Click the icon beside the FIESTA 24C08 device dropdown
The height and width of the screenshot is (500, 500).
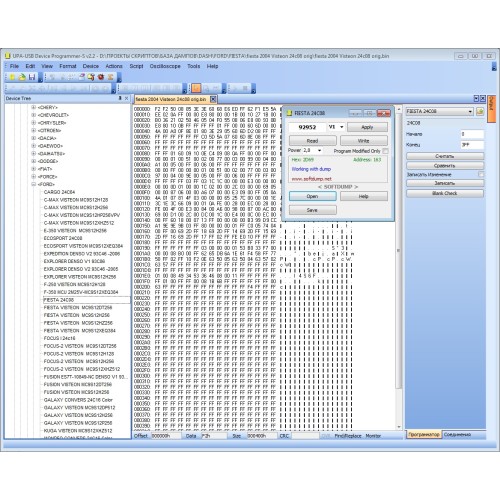(480, 111)
